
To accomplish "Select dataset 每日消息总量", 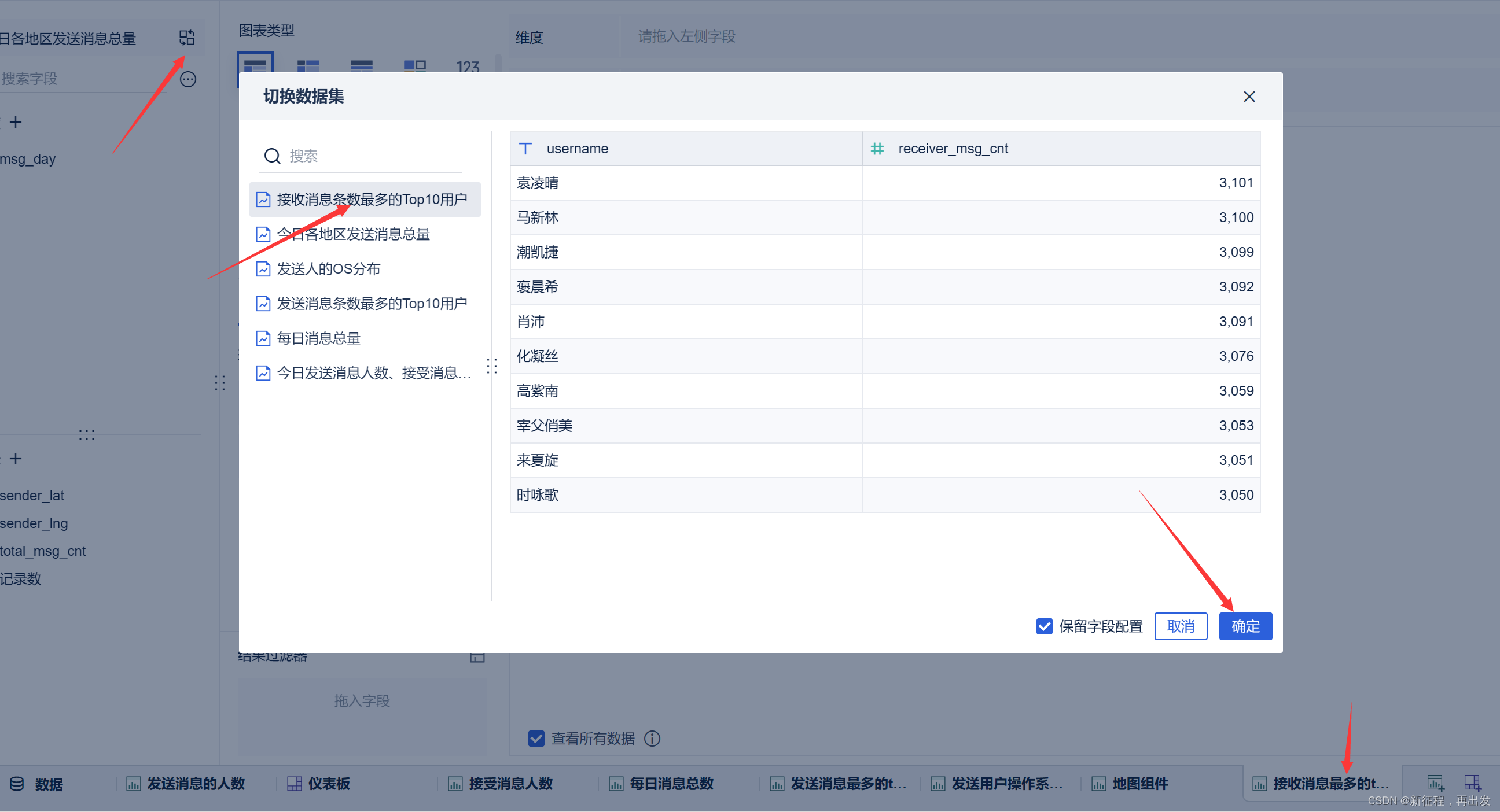I will 365,338.
